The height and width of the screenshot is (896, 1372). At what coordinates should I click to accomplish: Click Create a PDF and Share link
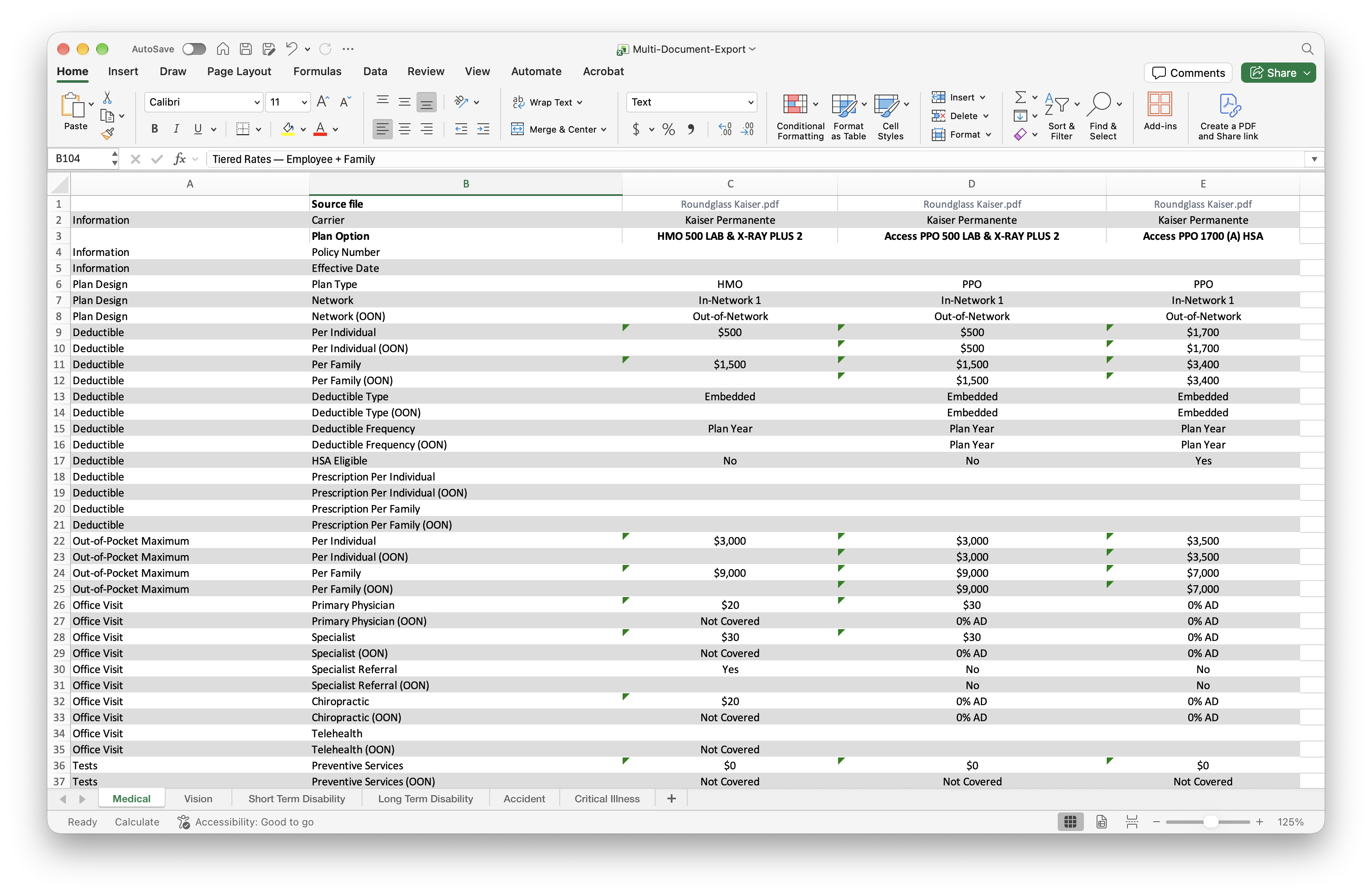point(1228,117)
